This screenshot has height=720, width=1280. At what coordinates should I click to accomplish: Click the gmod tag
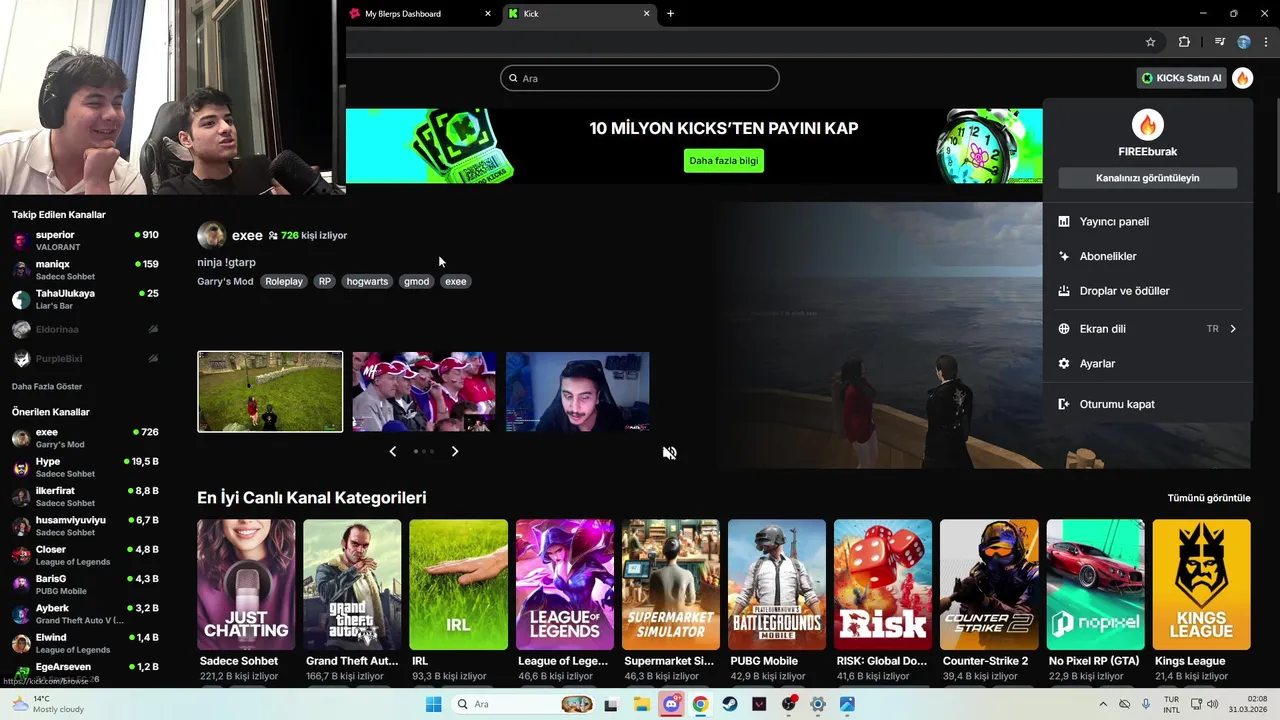(x=417, y=282)
